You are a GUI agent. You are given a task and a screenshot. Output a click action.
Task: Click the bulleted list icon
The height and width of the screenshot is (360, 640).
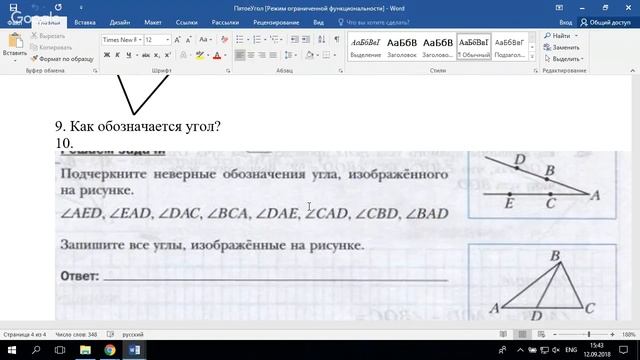240,40
